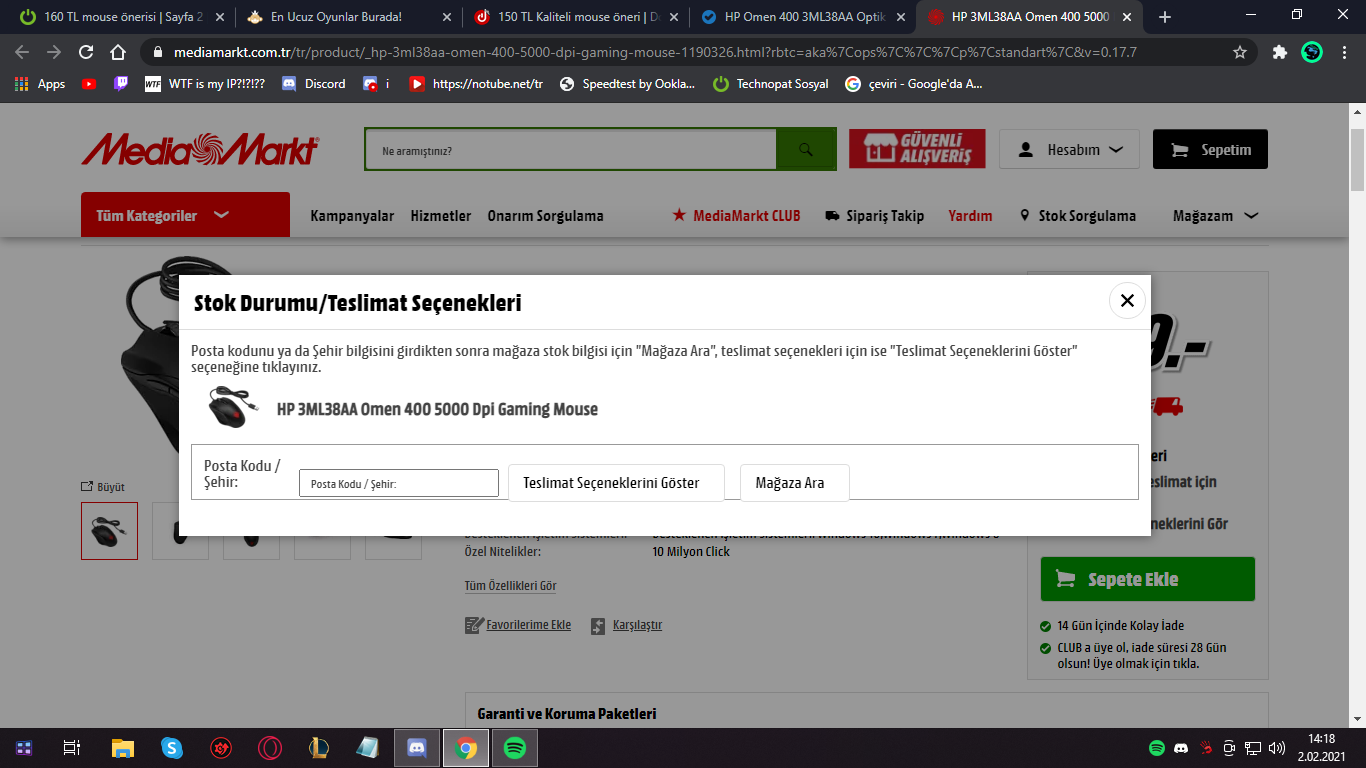Launch League of Legends from the taskbar

click(x=318, y=748)
